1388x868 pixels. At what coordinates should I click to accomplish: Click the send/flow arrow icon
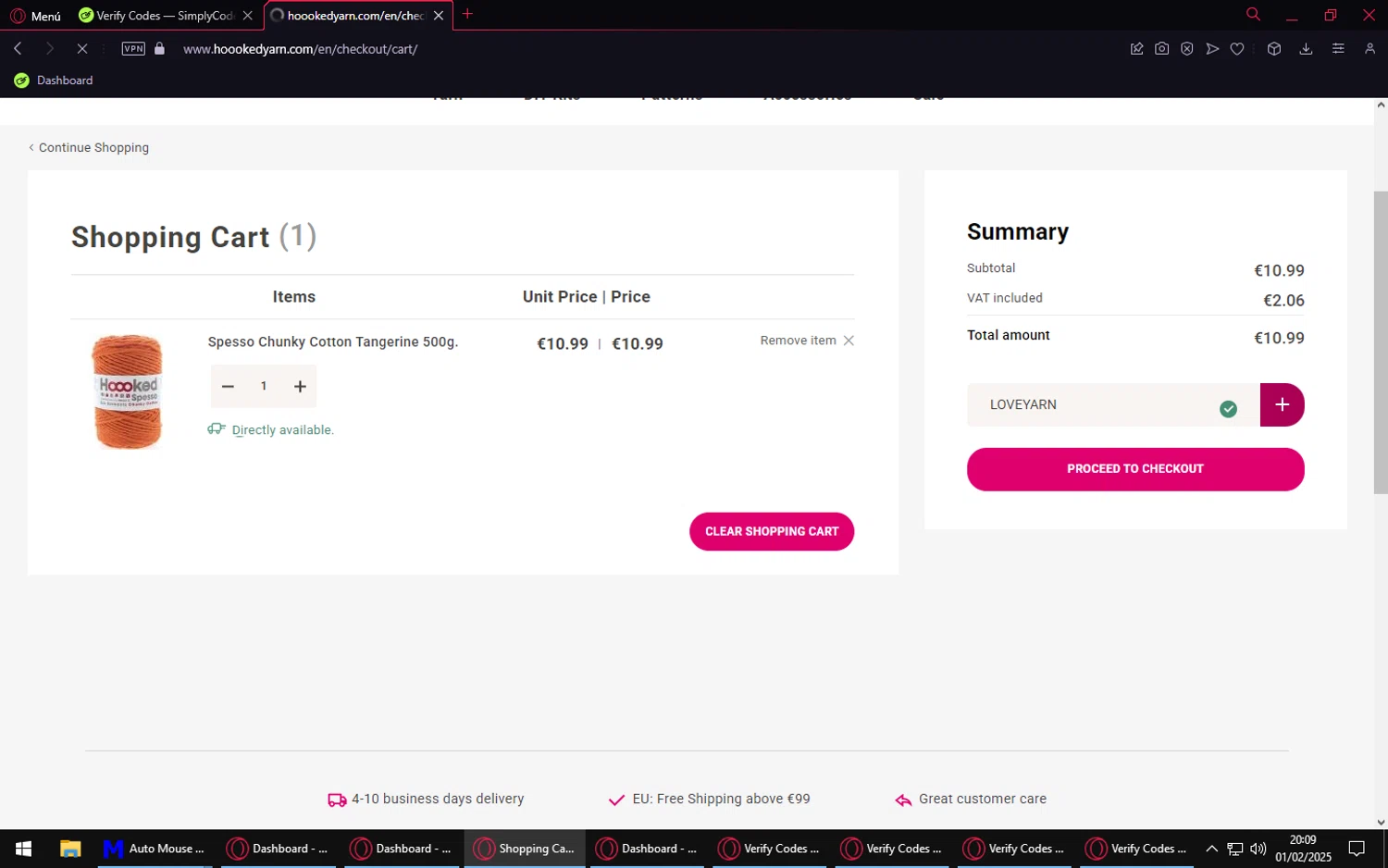[x=1212, y=48]
